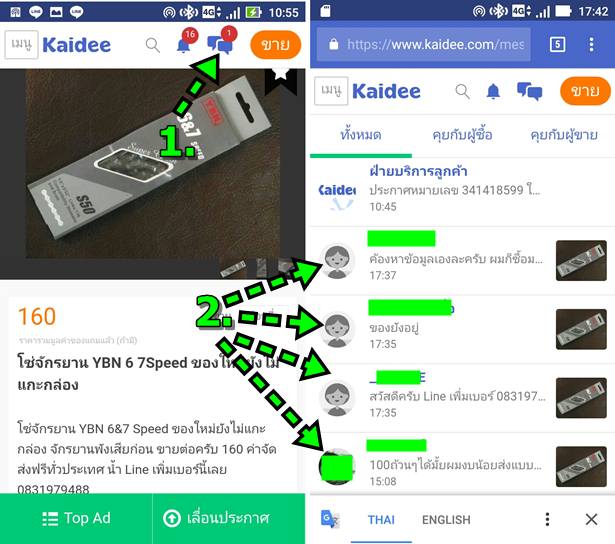Close the Google Translate bar
The width and height of the screenshot is (615, 544).
coord(591,519)
